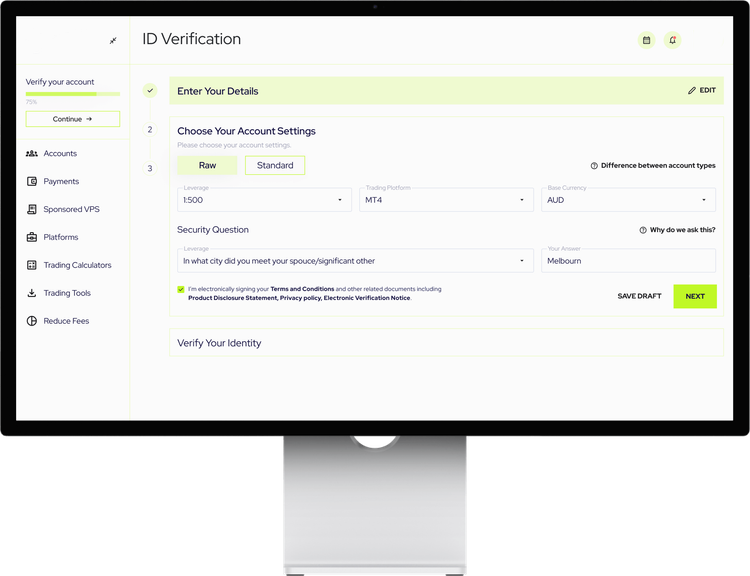The image size is (750, 576).
Task: Click the Your Answer input field
Action: click(628, 261)
